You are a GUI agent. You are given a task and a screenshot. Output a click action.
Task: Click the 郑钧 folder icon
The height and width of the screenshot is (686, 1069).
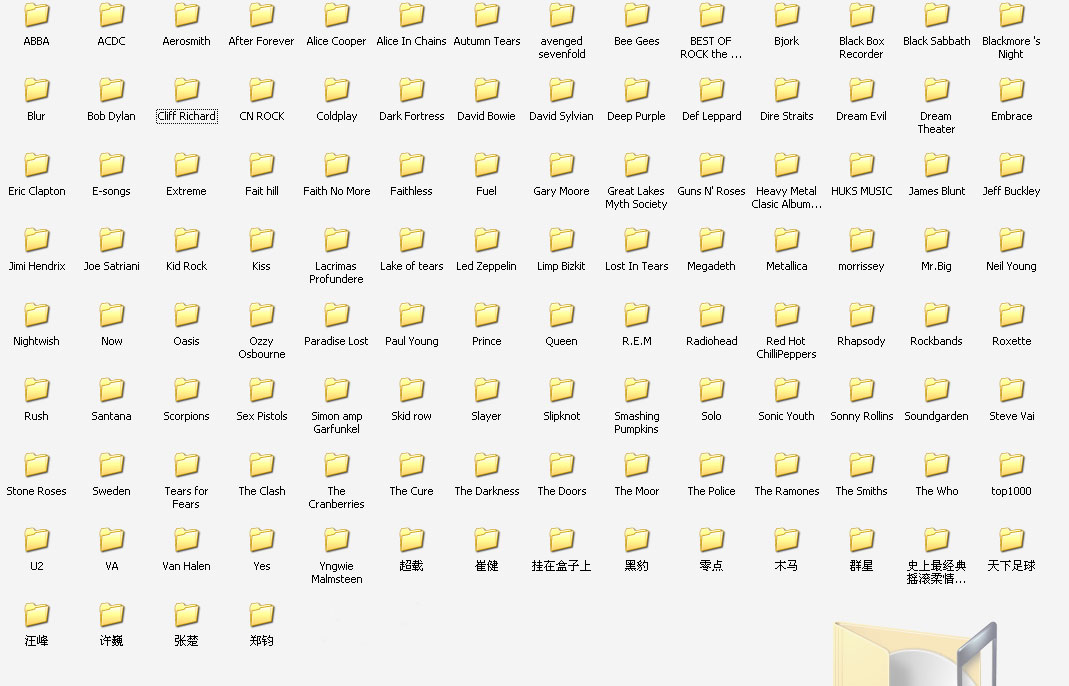point(262,614)
